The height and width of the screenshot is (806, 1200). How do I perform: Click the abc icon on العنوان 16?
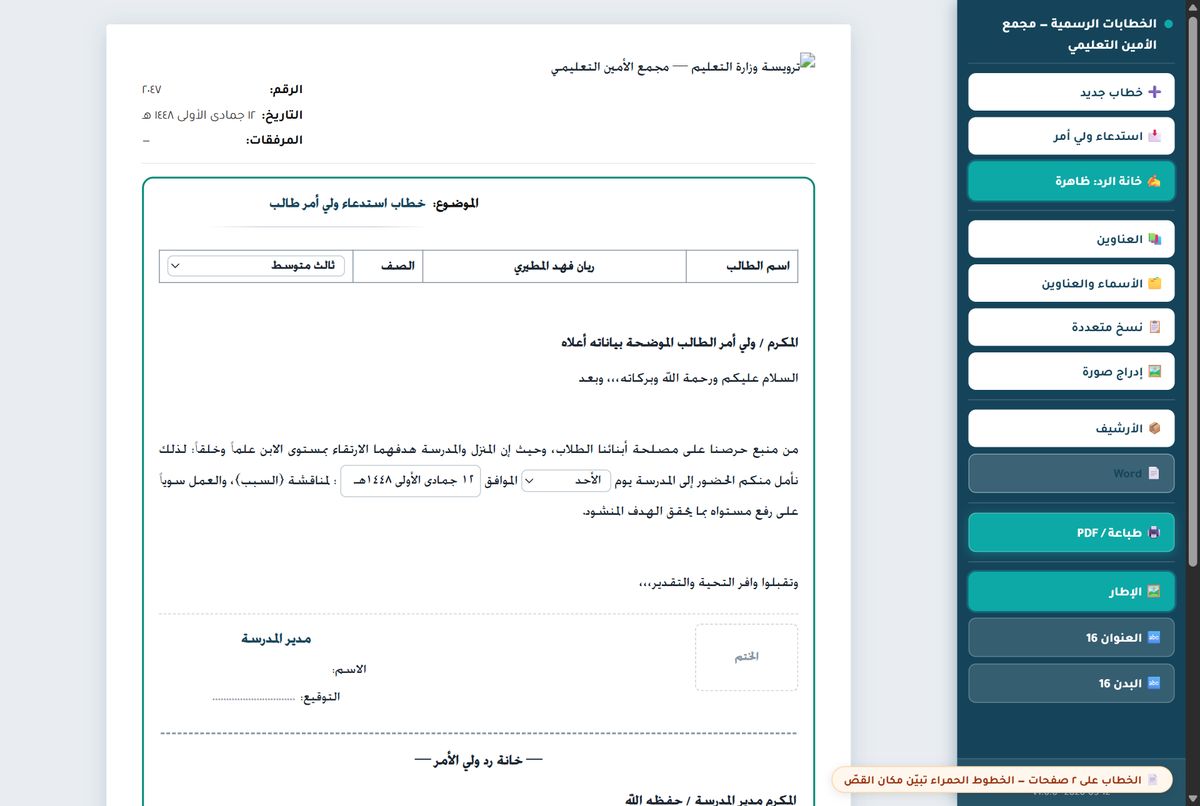1154,638
